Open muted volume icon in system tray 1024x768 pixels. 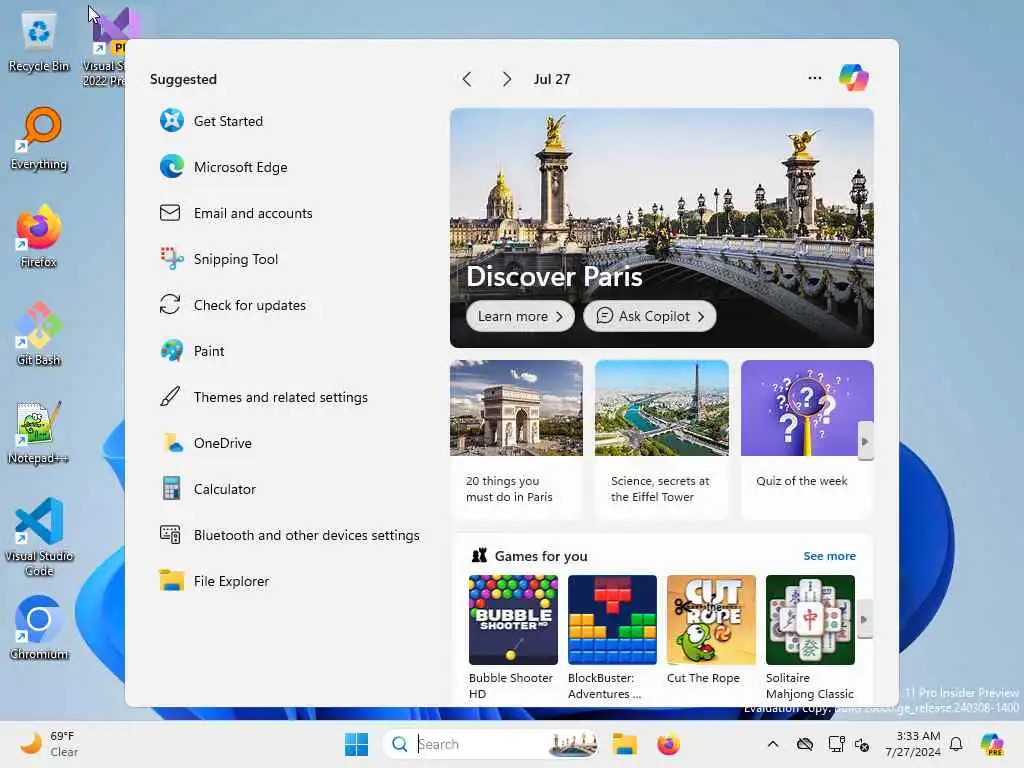point(862,744)
